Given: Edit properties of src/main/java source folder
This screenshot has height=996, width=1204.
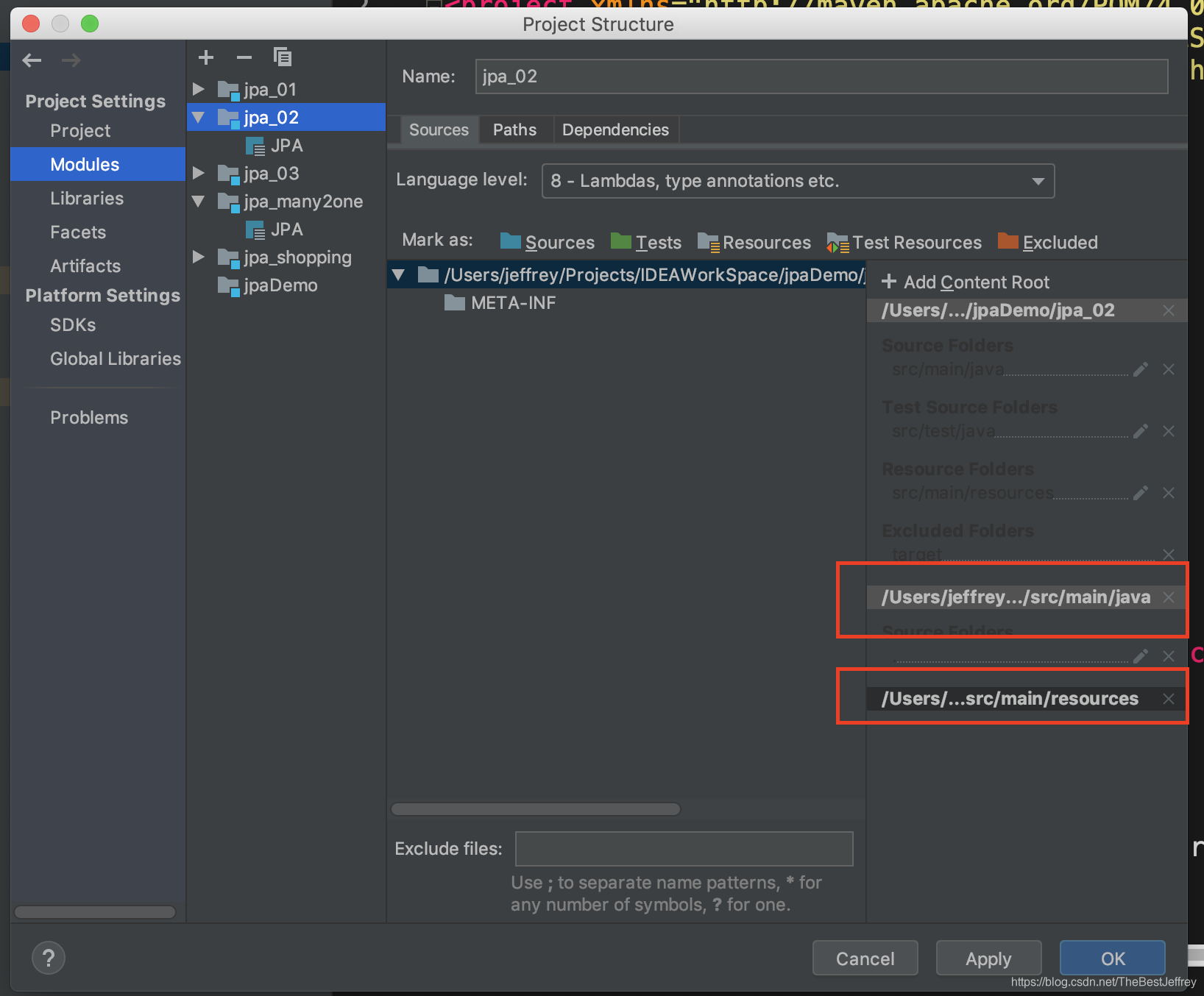Looking at the screenshot, I should coord(1141,369).
